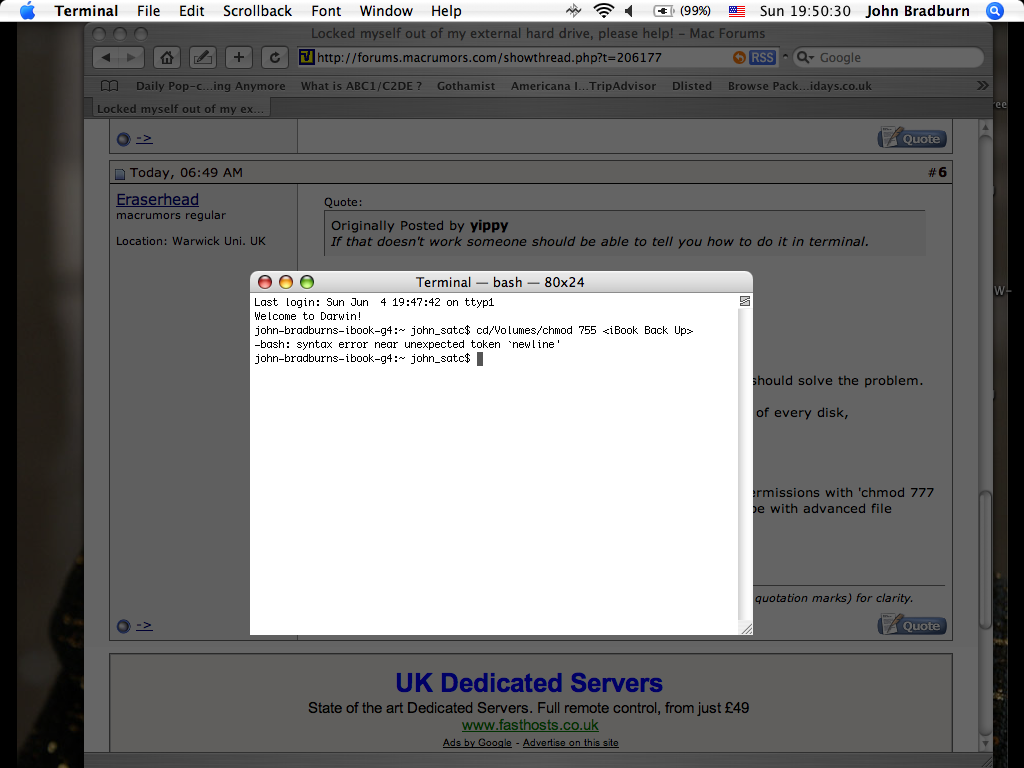Viewport: 1024px width, 768px height.
Task: Click the upper offline status arrow link
Action: point(144,138)
